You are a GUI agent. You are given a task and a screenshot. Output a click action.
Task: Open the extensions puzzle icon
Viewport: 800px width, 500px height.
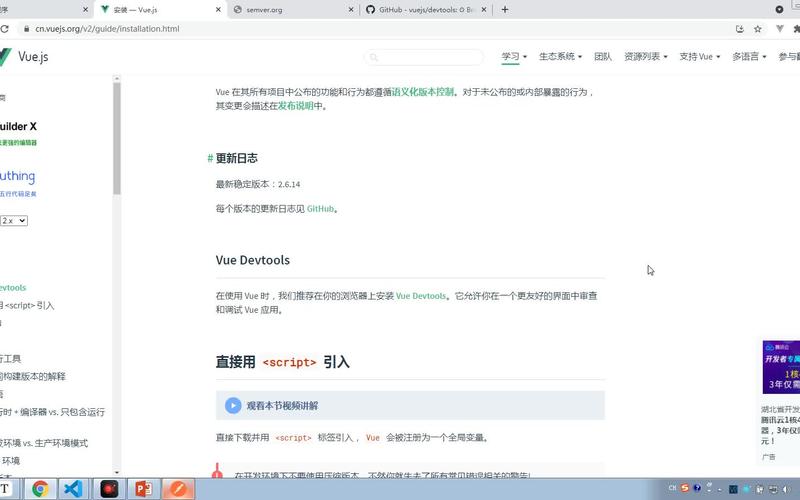click(x=796, y=29)
